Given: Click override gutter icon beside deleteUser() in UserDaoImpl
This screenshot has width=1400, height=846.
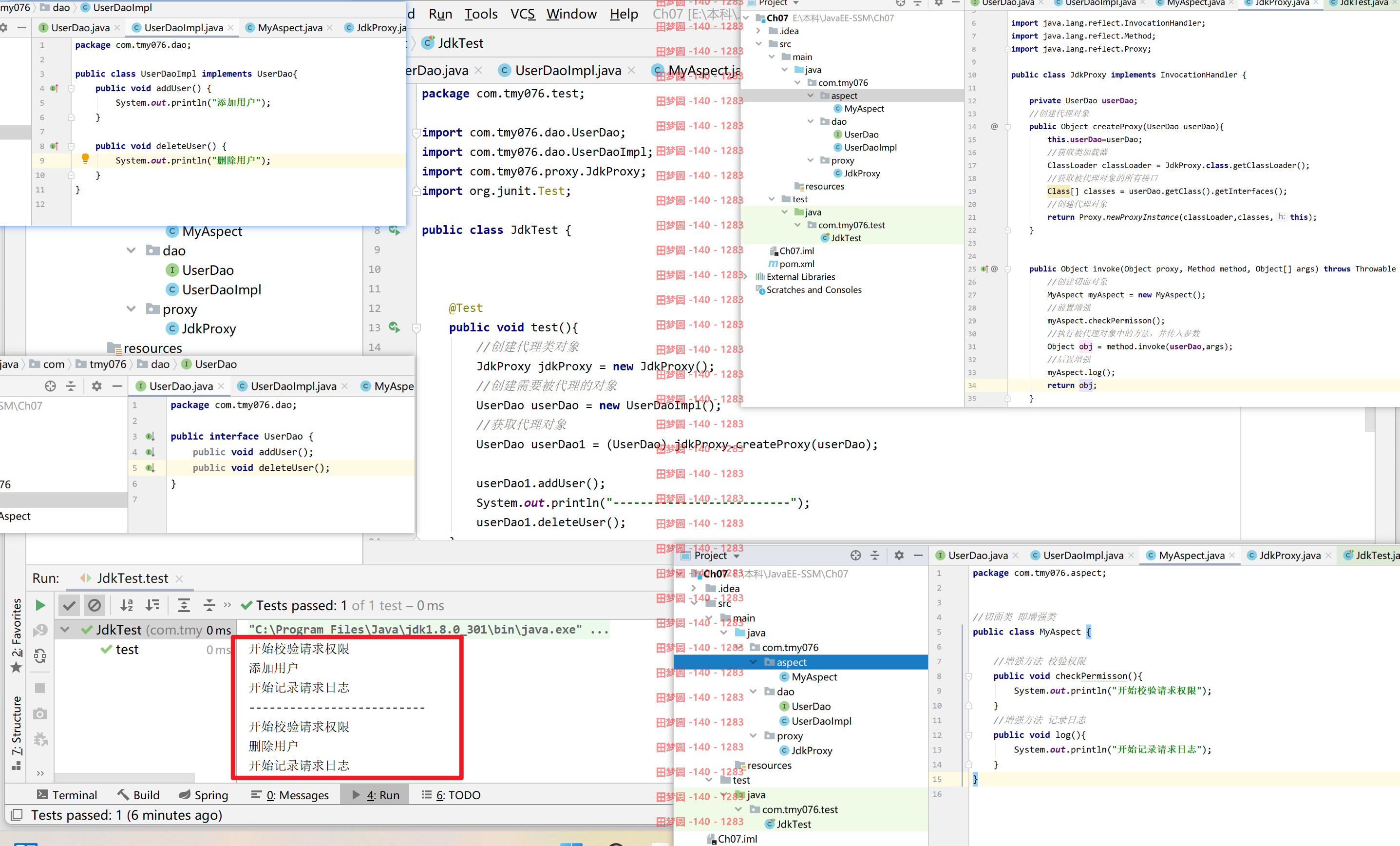Looking at the screenshot, I should pyautogui.click(x=54, y=146).
